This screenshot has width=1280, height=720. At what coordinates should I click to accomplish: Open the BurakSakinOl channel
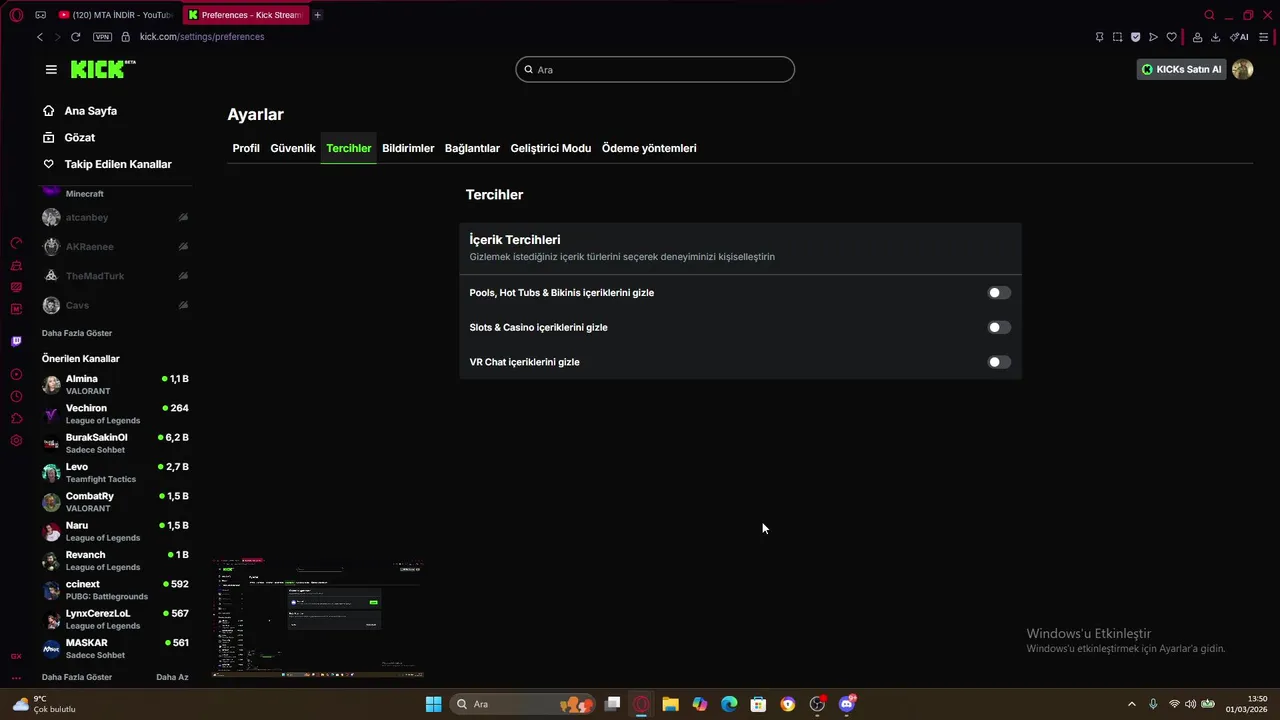click(115, 443)
